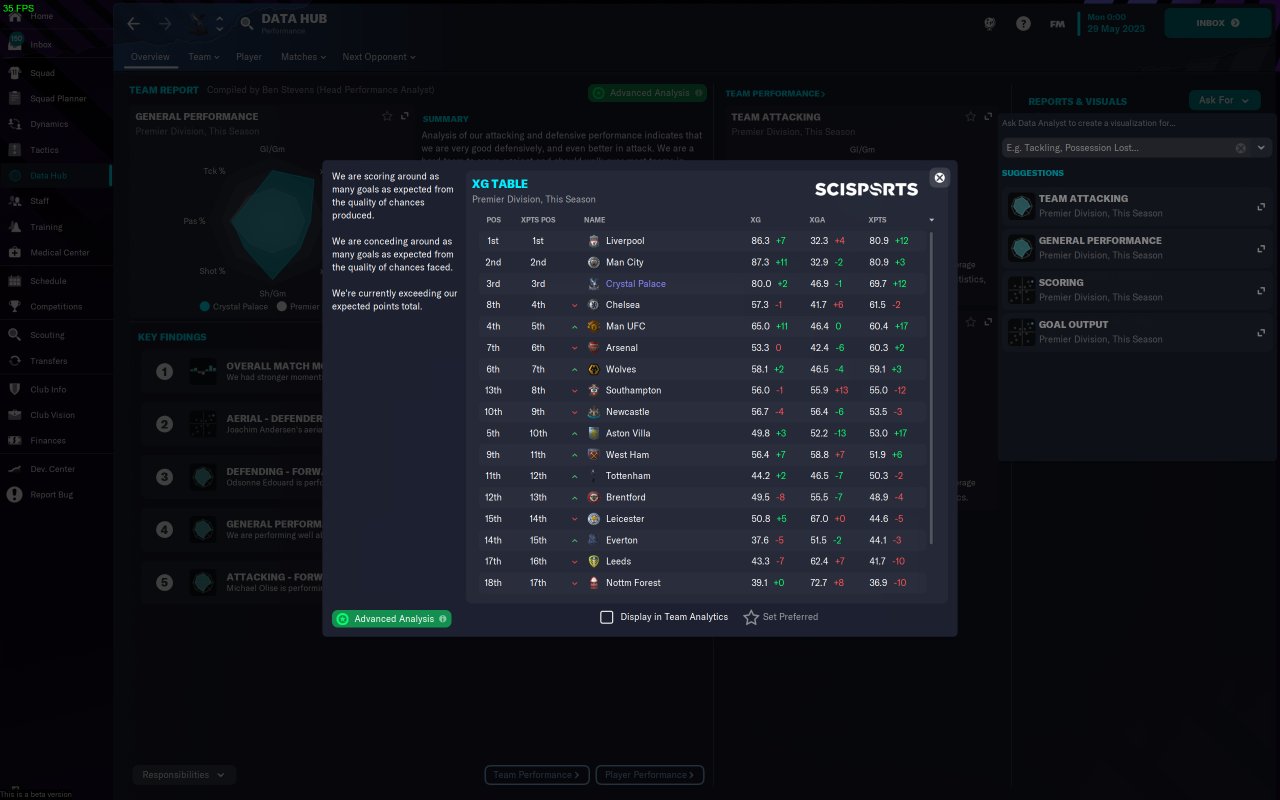Click the bottom Team Performance button

coord(536,775)
